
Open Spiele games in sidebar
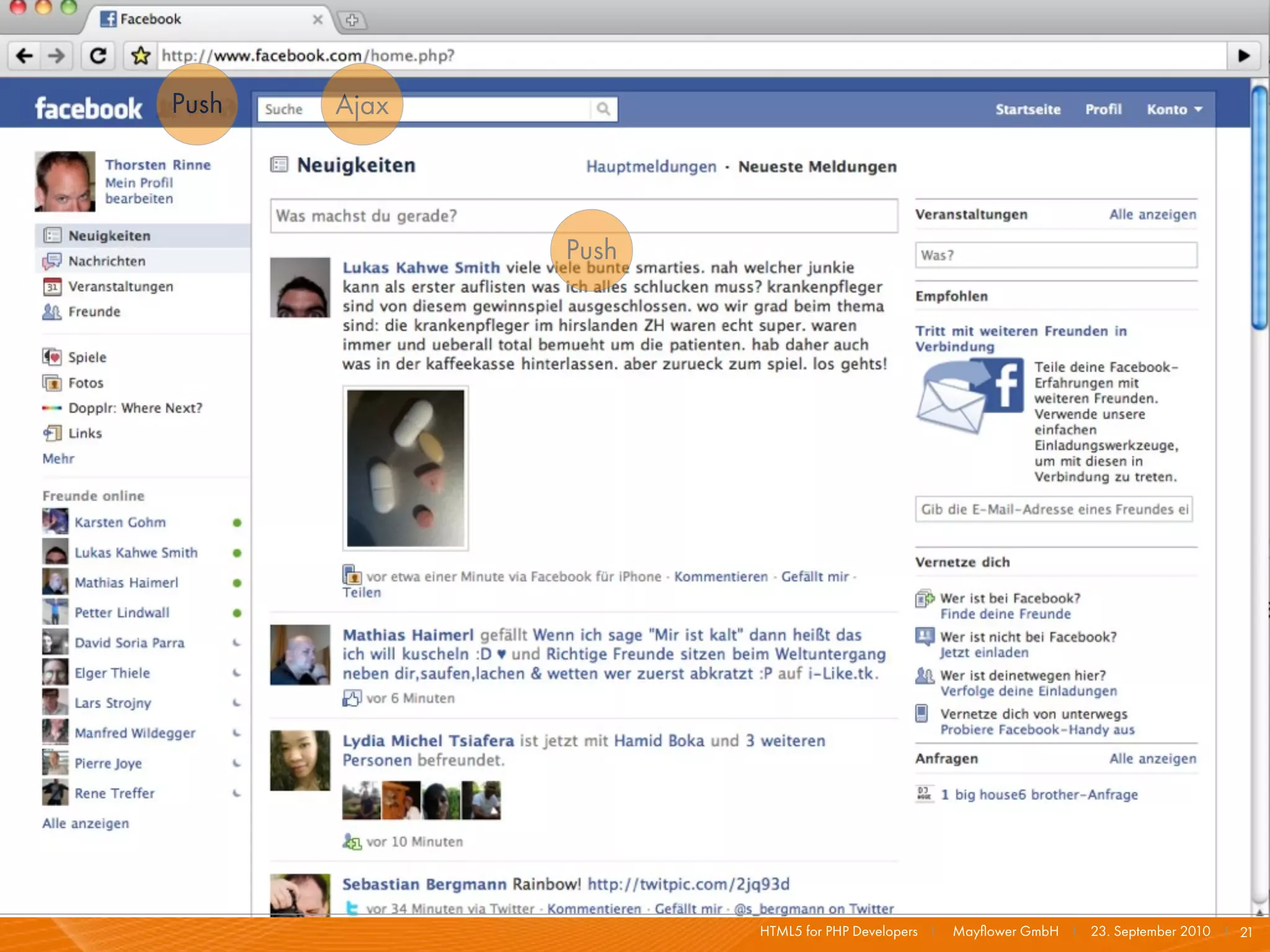(x=87, y=357)
